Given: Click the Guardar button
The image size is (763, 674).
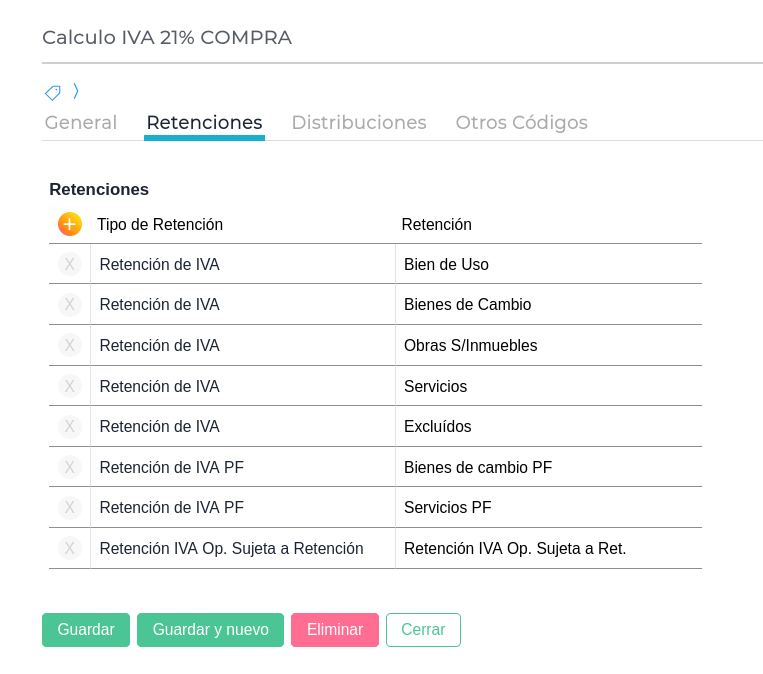Looking at the screenshot, I should pos(86,630).
